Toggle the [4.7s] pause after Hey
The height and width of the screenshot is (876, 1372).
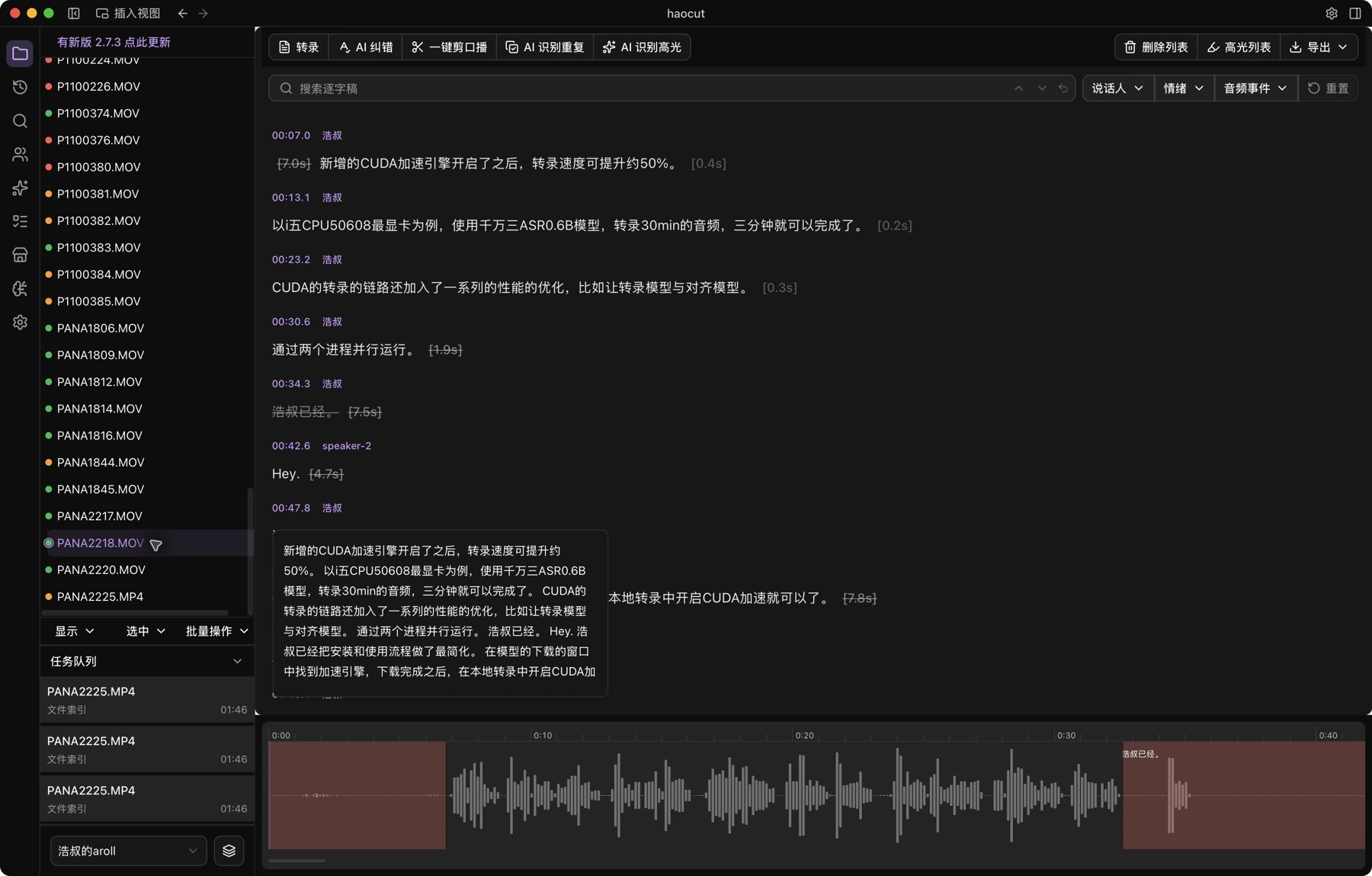[x=326, y=474]
